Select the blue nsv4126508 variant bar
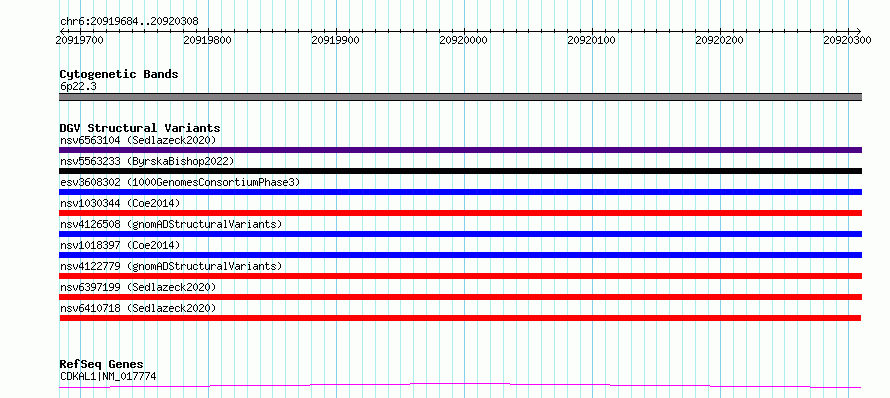 tap(460, 234)
